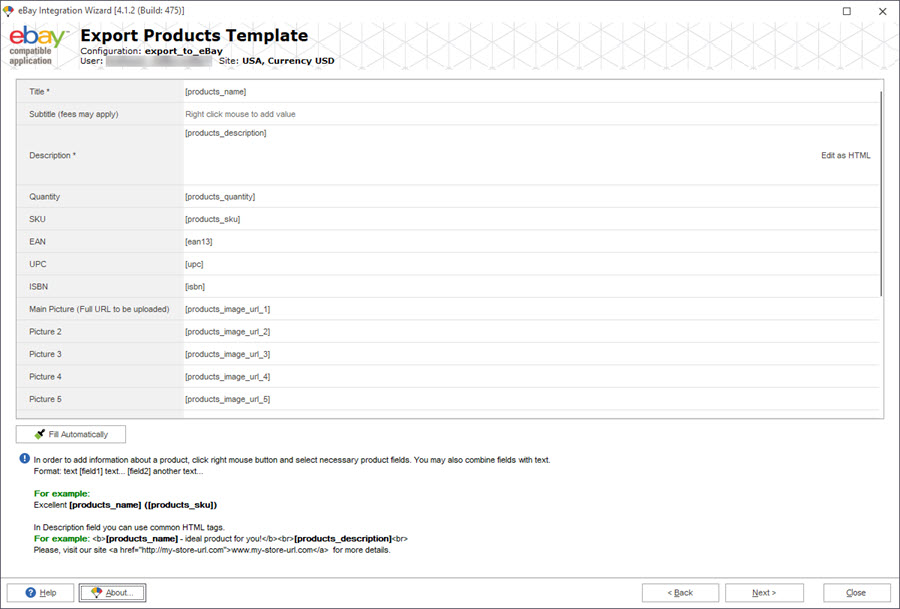900x609 pixels.
Task: Click the Help question mark icon
Action: pos(31,592)
